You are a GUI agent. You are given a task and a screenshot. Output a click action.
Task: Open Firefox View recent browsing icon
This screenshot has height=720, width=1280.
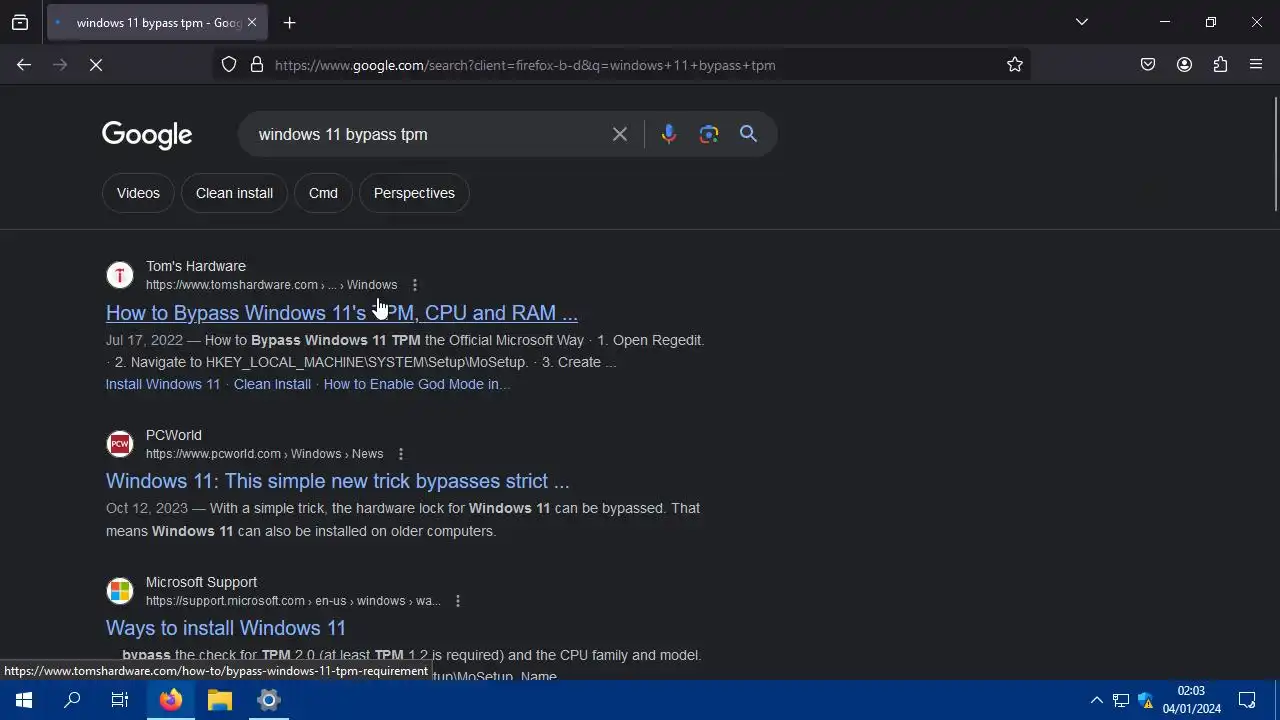click(20, 22)
